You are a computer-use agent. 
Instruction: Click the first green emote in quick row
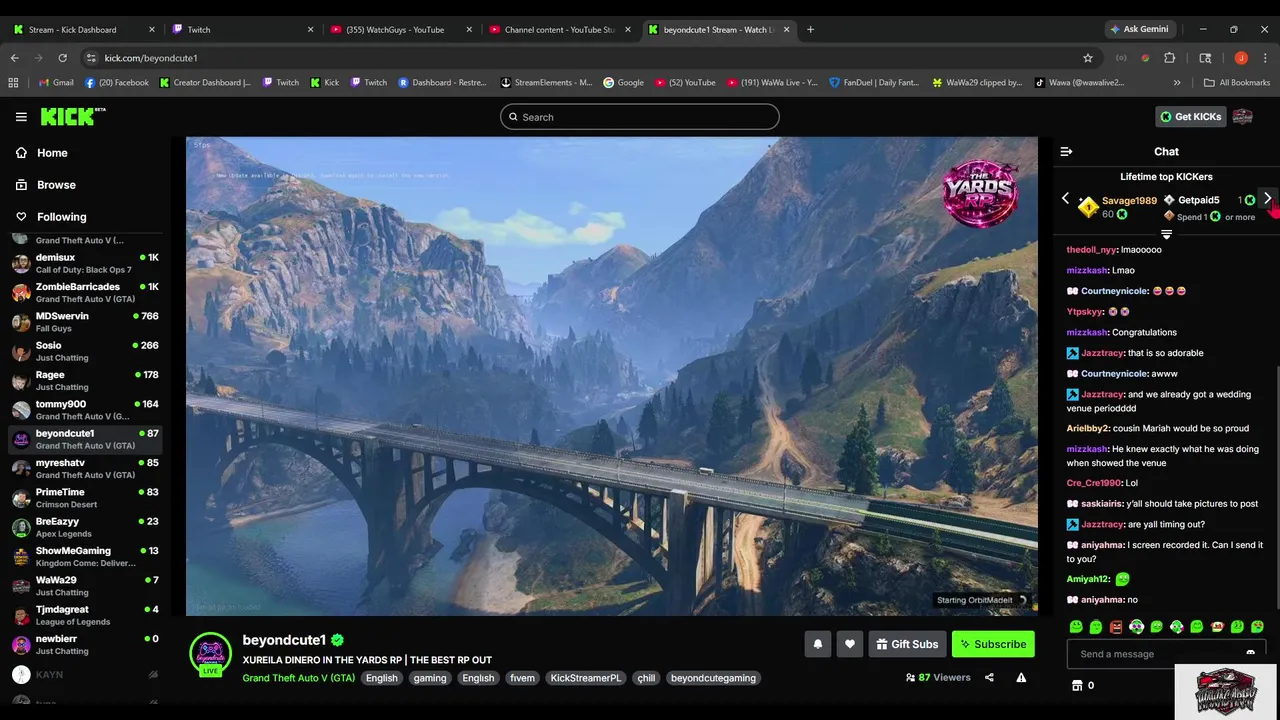click(x=1076, y=627)
